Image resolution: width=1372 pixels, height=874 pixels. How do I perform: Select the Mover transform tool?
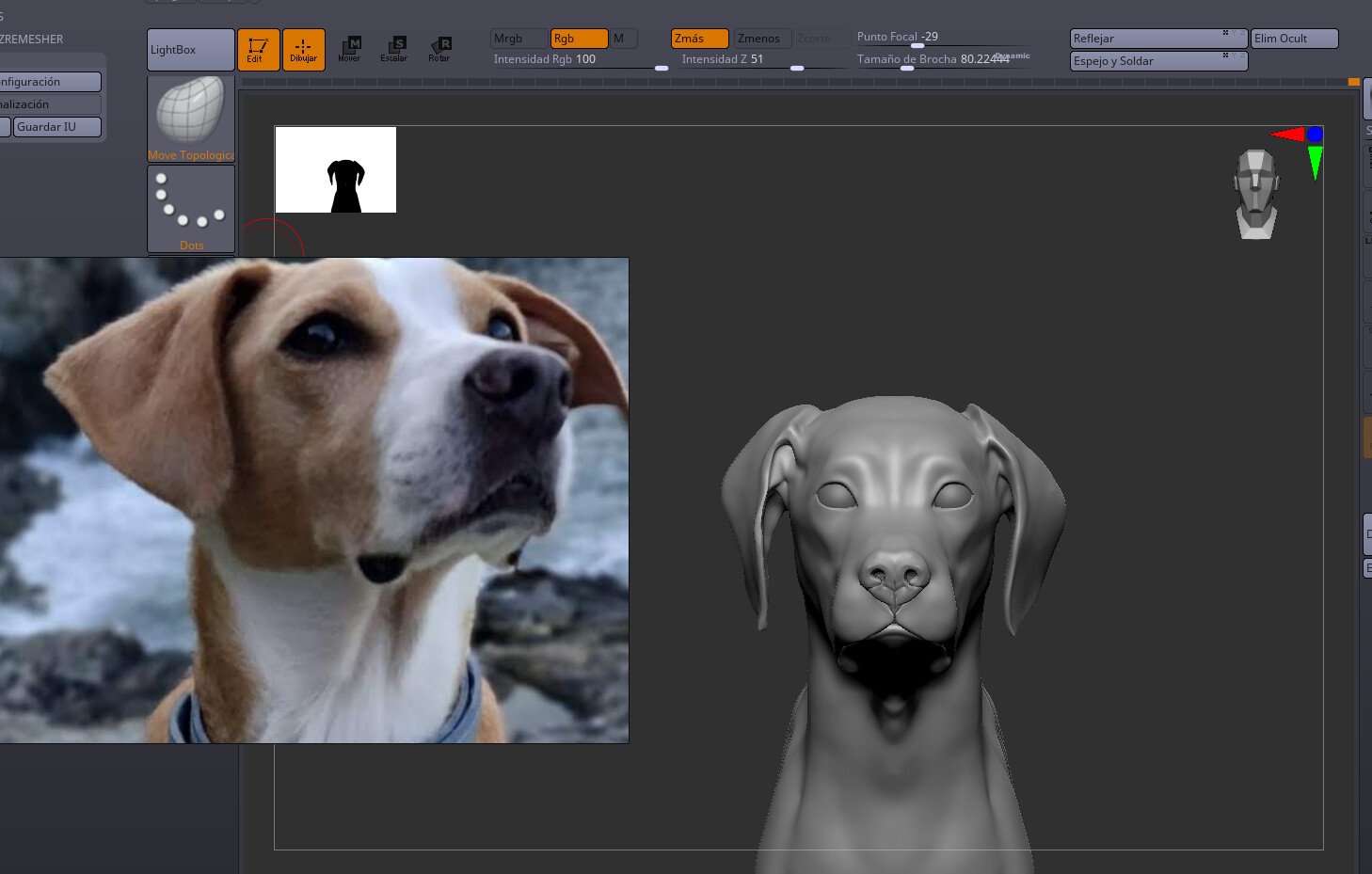[349, 49]
